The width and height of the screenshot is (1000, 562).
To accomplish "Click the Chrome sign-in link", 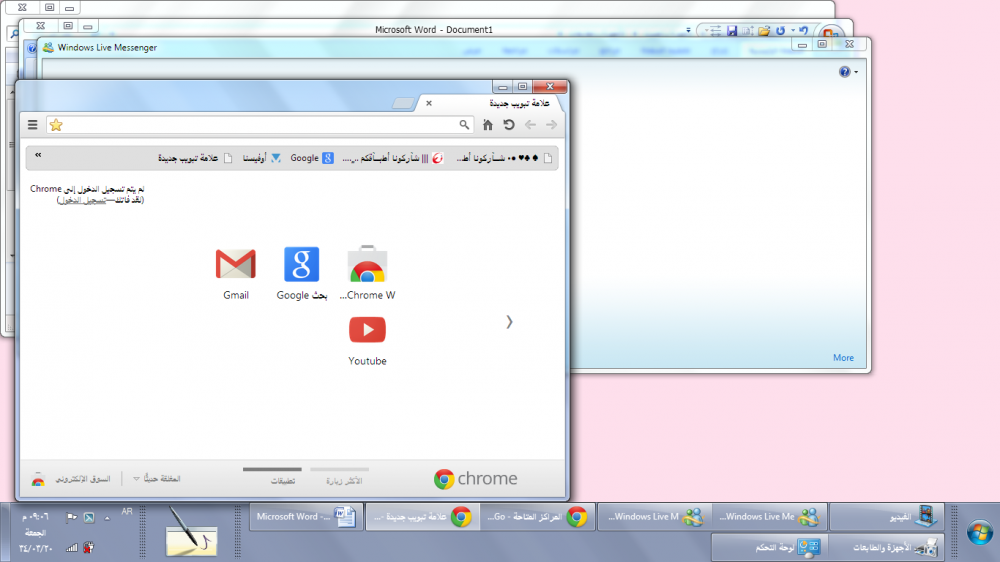I will 82,200.
